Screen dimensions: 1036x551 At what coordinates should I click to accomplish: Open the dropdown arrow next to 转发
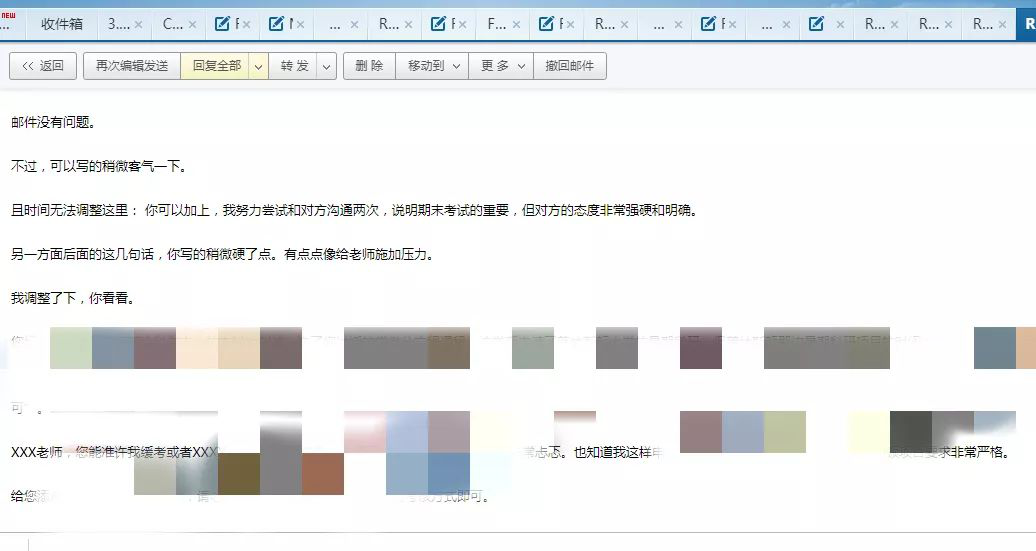point(326,66)
